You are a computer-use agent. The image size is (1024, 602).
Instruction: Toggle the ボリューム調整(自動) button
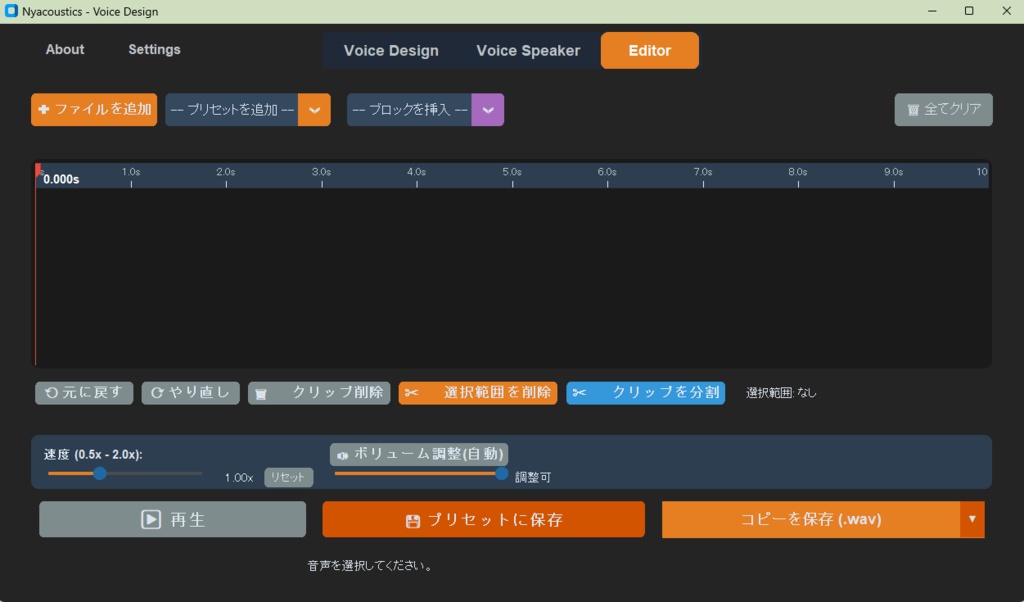click(x=419, y=454)
